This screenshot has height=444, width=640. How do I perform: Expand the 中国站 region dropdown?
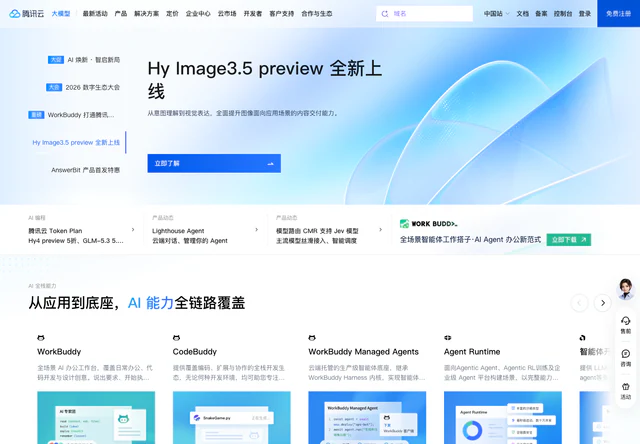point(496,13)
